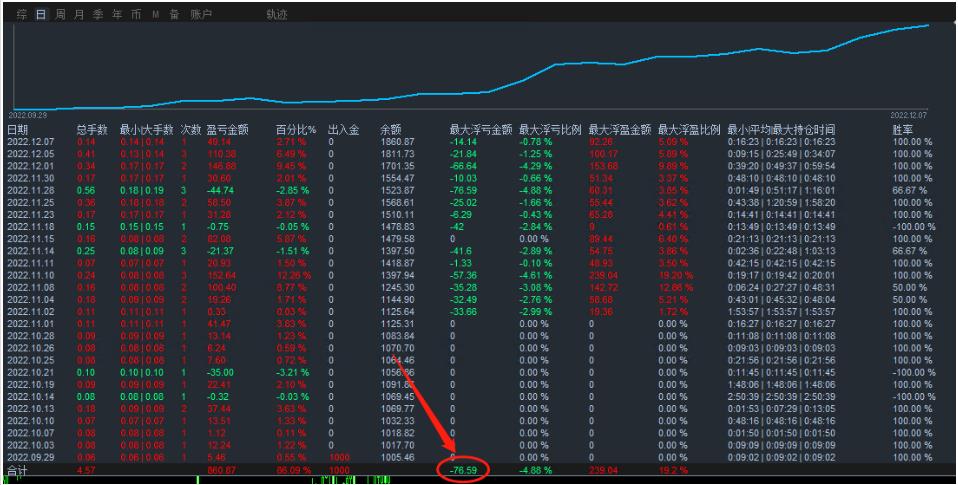Image resolution: width=958 pixels, height=485 pixels.
Task: Select the 日 daily statistics tab
Action: coord(41,15)
